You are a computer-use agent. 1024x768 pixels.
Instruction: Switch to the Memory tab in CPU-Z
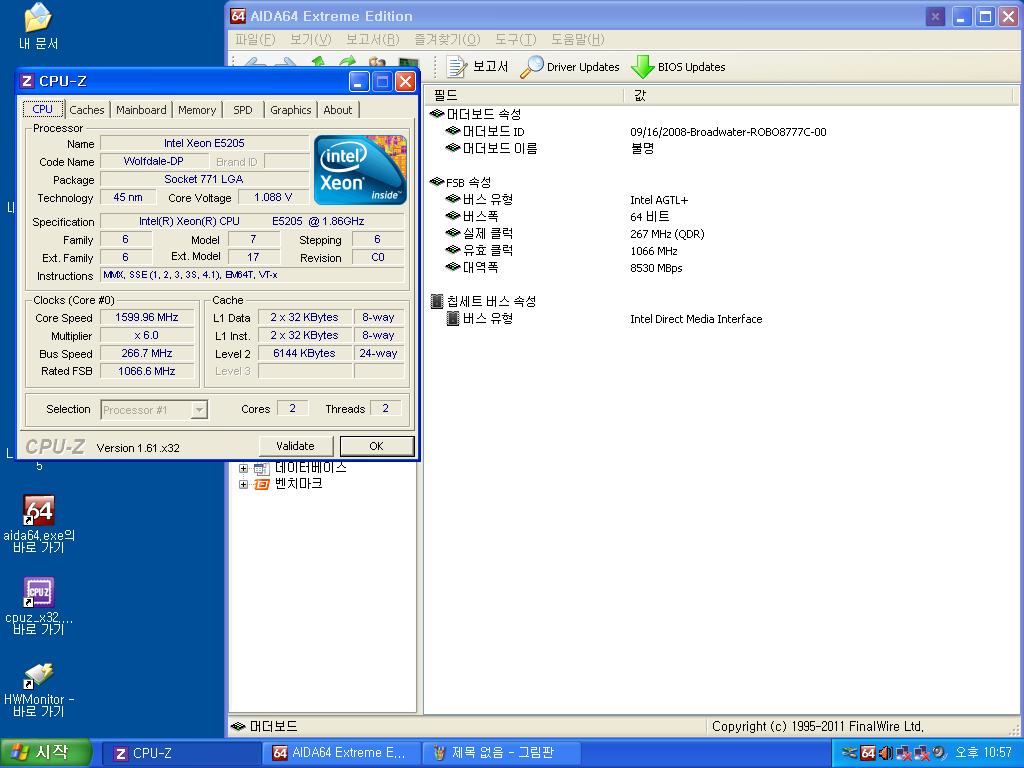point(197,110)
